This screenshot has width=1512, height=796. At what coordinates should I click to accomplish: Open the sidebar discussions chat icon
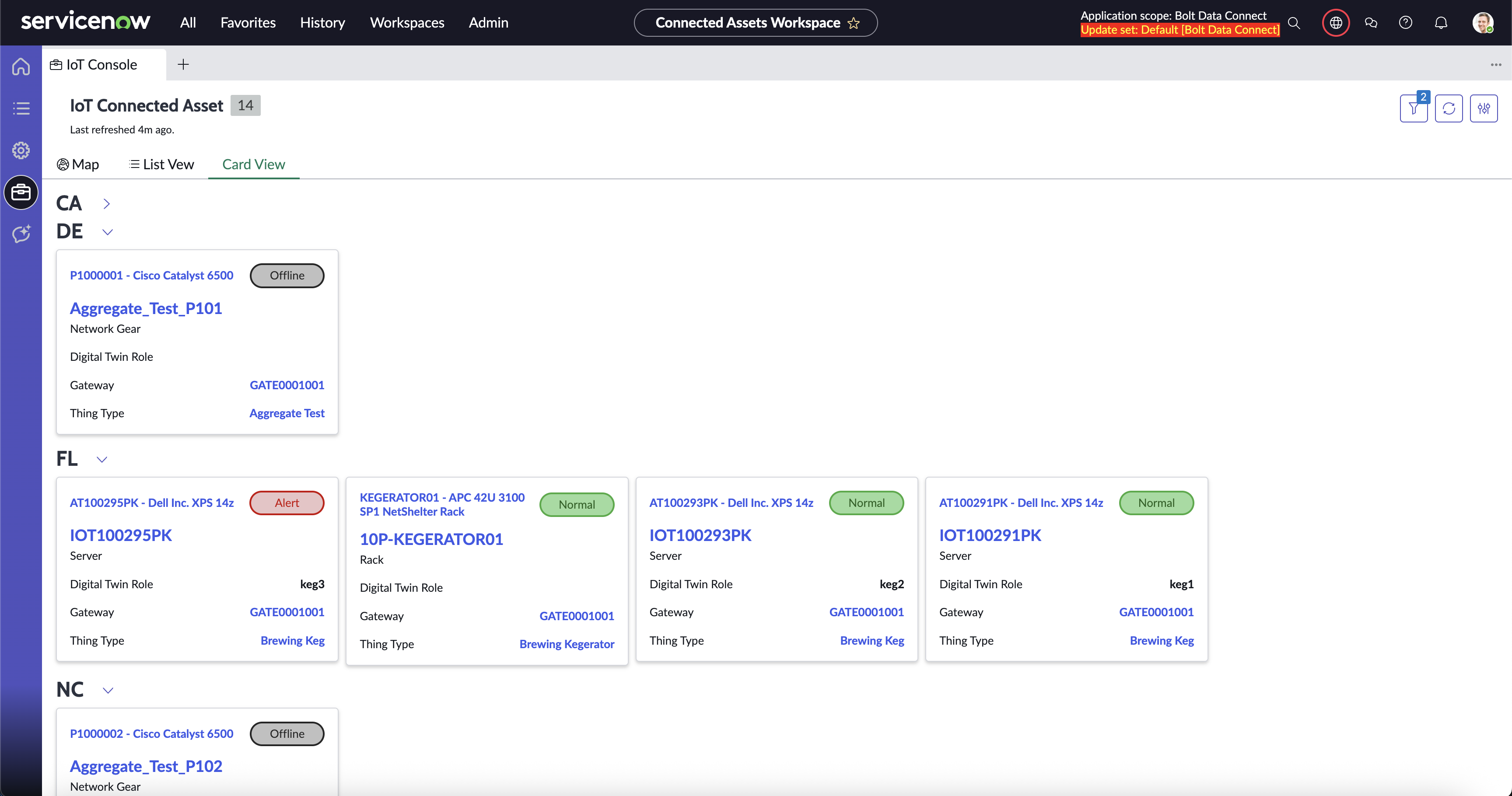coord(1371,23)
